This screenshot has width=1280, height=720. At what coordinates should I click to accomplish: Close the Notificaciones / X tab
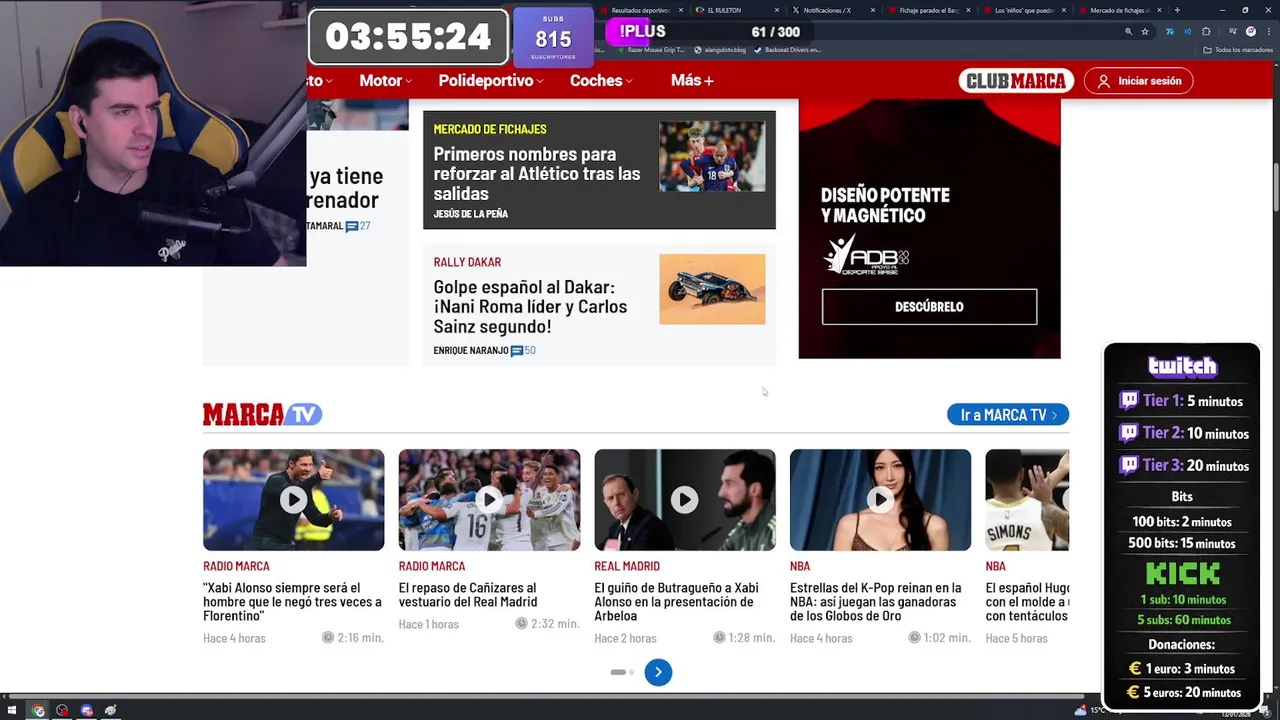tap(873, 10)
